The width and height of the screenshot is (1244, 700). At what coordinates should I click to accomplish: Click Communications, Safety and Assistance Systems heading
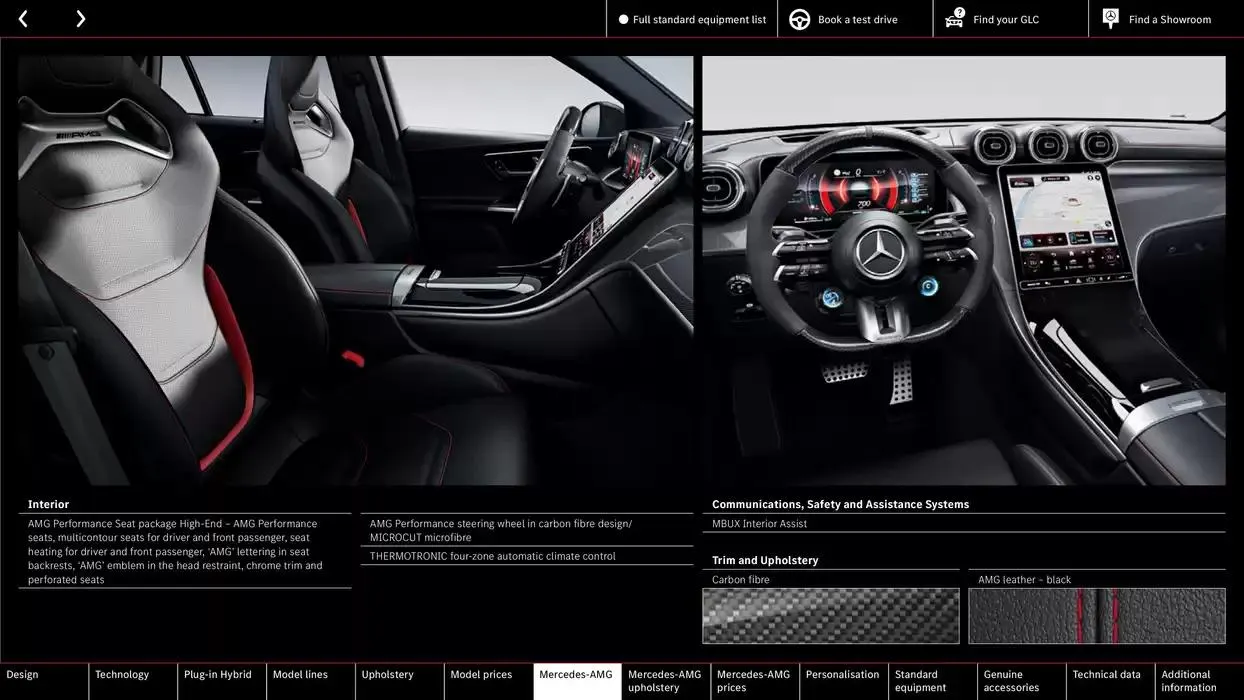(840, 504)
